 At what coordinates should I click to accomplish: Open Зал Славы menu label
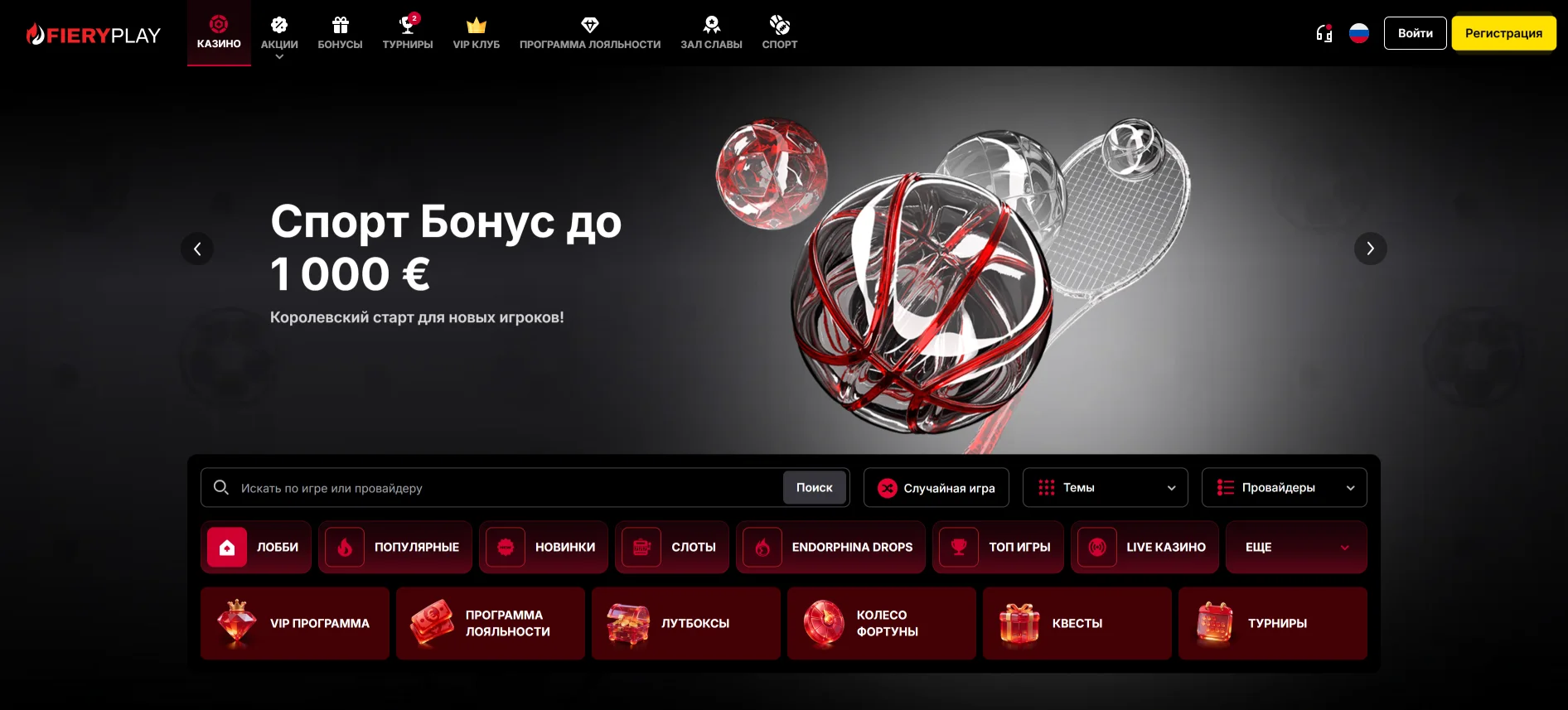(712, 45)
